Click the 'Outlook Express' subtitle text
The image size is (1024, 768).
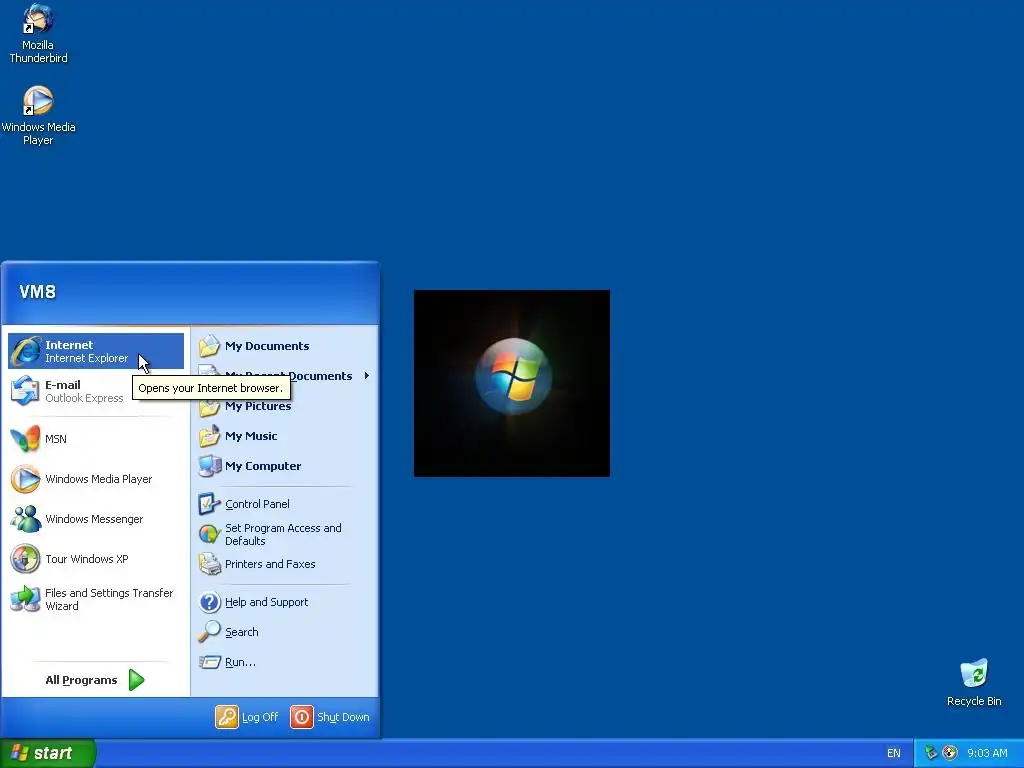coord(84,398)
